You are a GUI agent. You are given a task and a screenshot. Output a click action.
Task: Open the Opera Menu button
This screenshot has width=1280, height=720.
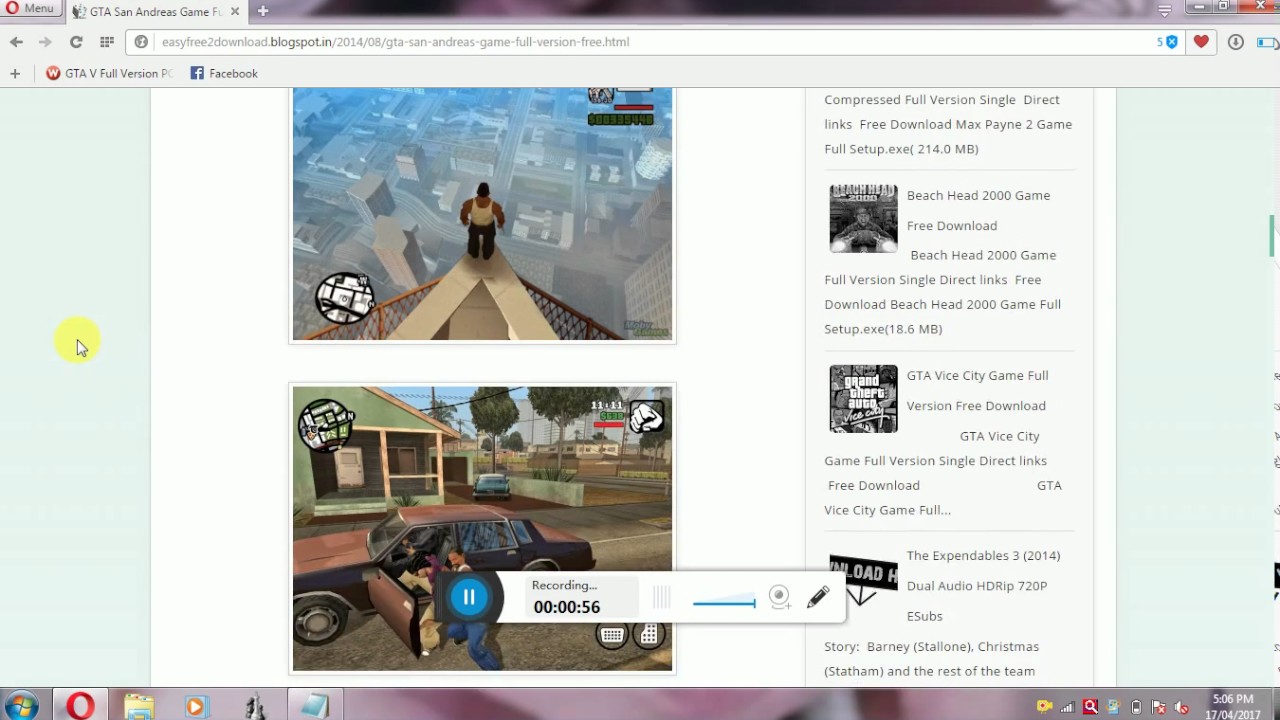tap(30, 9)
